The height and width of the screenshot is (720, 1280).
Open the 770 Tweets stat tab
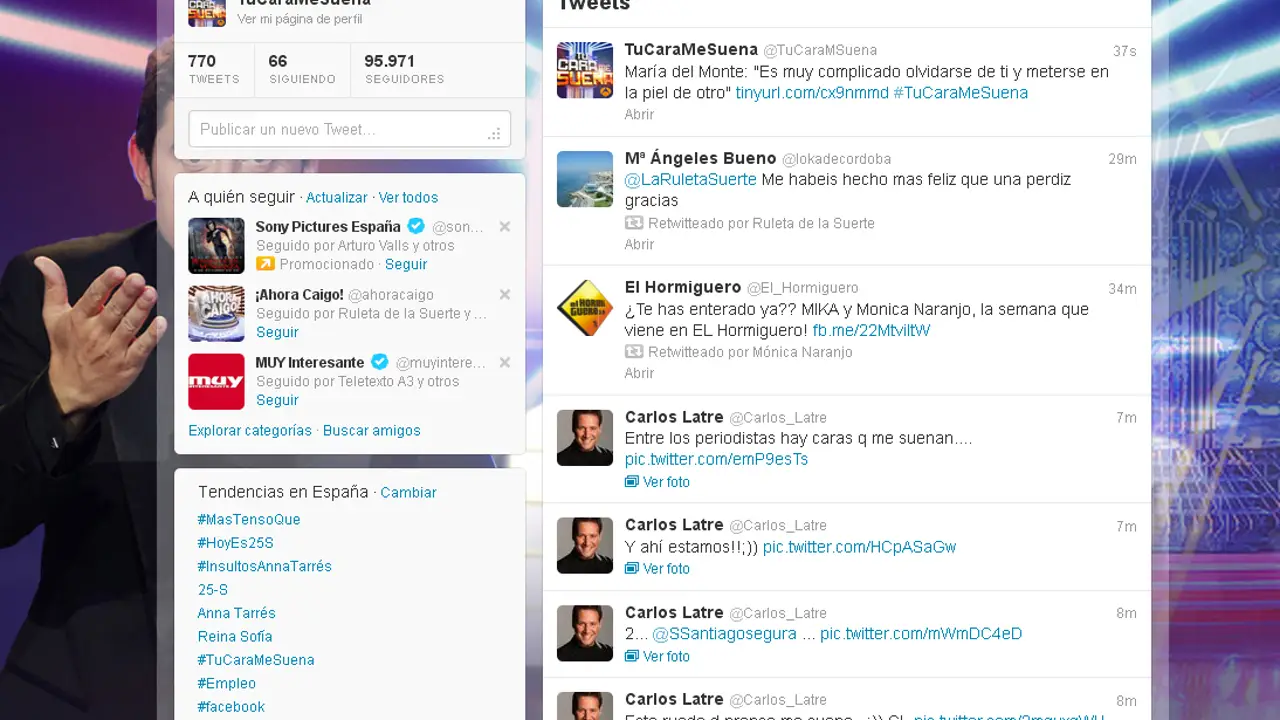pos(214,69)
